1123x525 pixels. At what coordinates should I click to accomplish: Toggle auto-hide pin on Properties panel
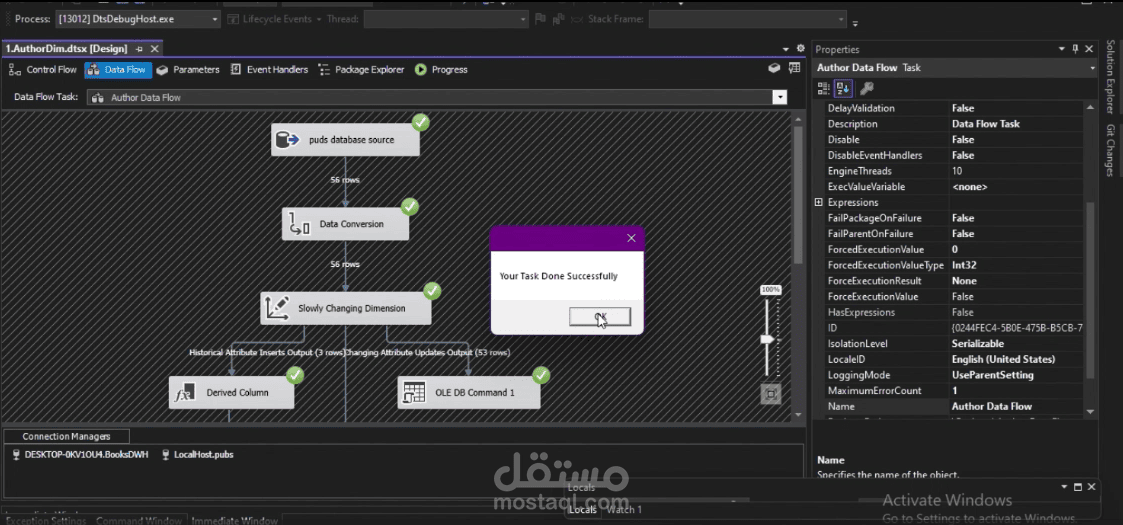pos(1075,49)
